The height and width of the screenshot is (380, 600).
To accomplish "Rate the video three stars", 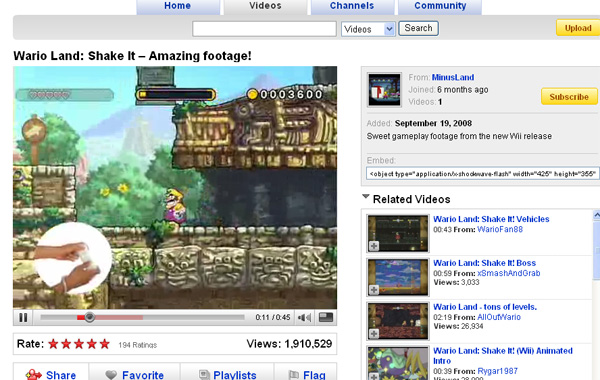I will (79, 344).
